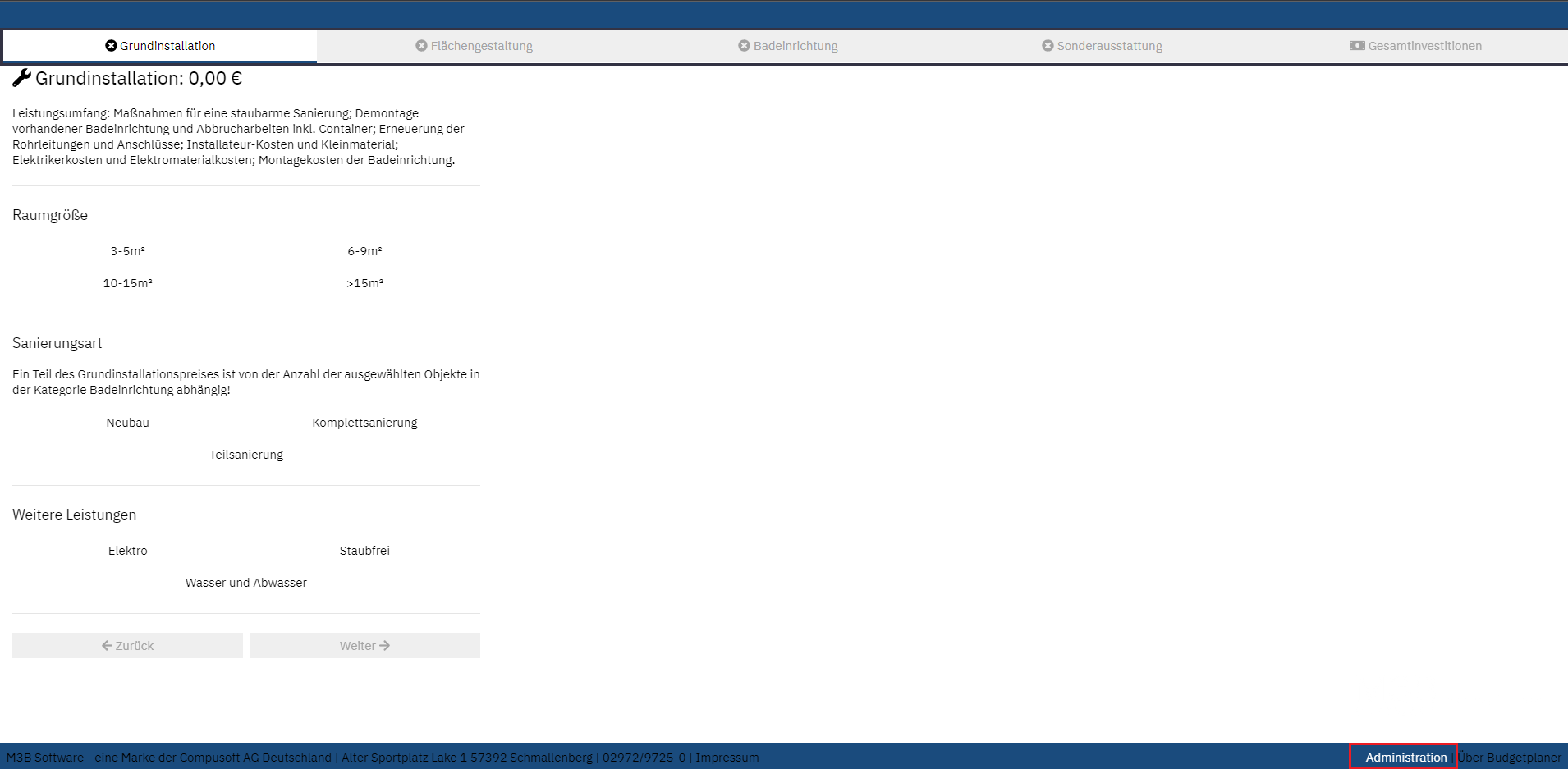Choose Teilsanierung option
Screen dimensions: 1568x769
tap(246, 455)
